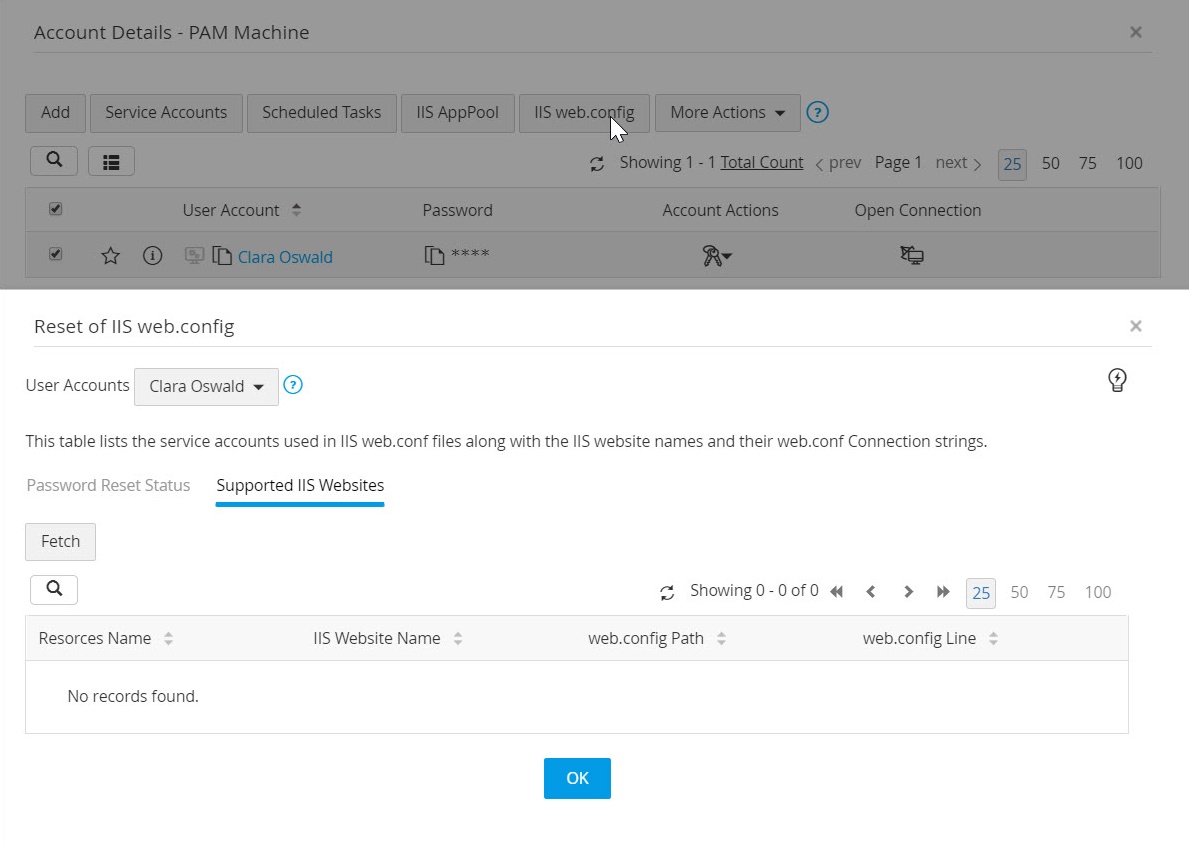Click the OK button
This screenshot has width=1189, height=843.
click(577, 778)
